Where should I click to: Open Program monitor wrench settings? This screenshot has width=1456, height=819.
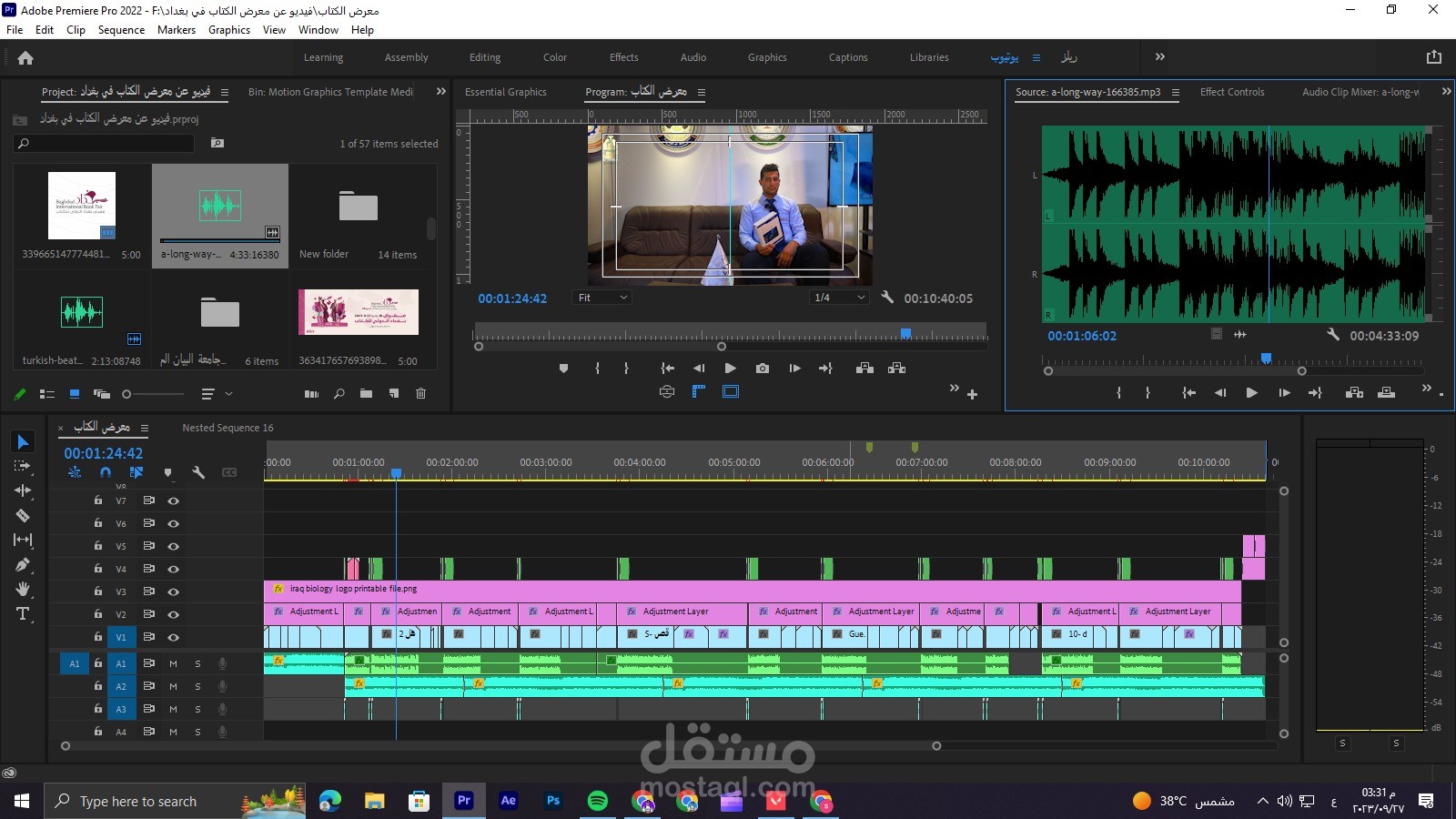[887, 298]
